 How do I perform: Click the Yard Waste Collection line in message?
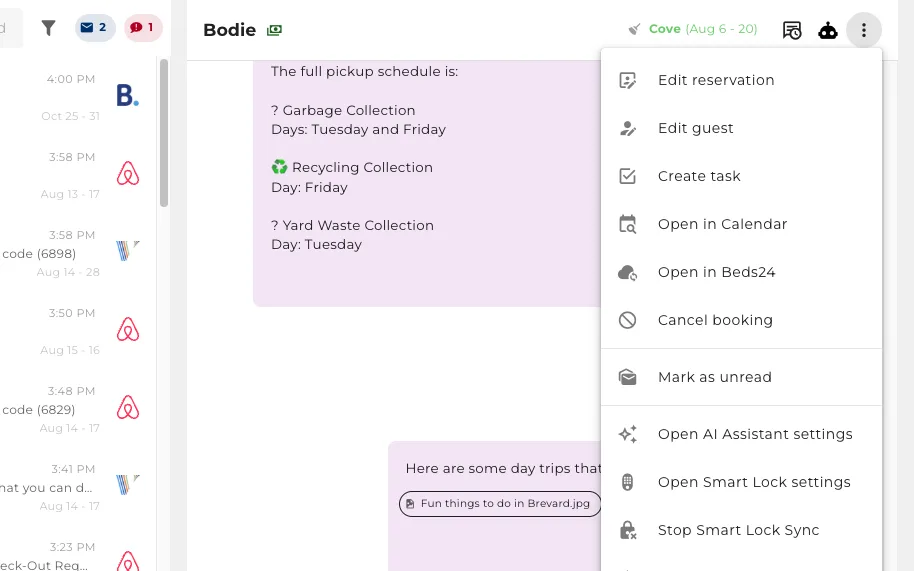pyautogui.click(x=352, y=225)
